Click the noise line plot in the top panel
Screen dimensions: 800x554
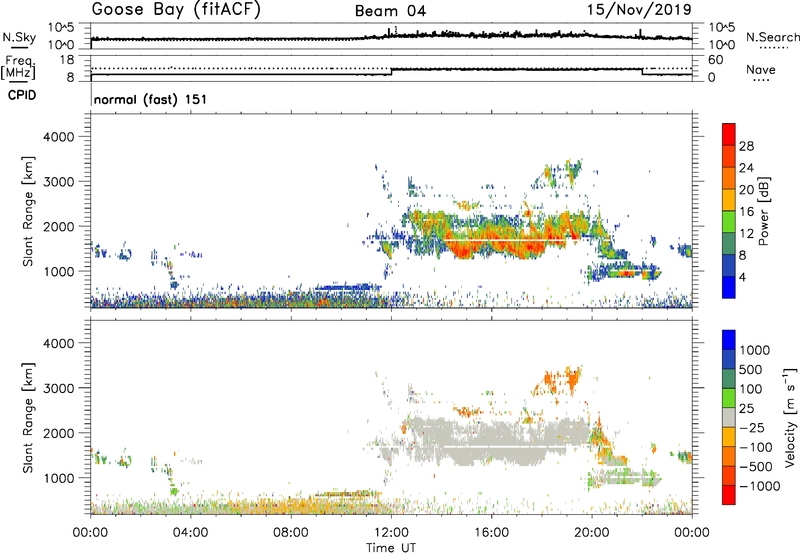(x=391, y=36)
